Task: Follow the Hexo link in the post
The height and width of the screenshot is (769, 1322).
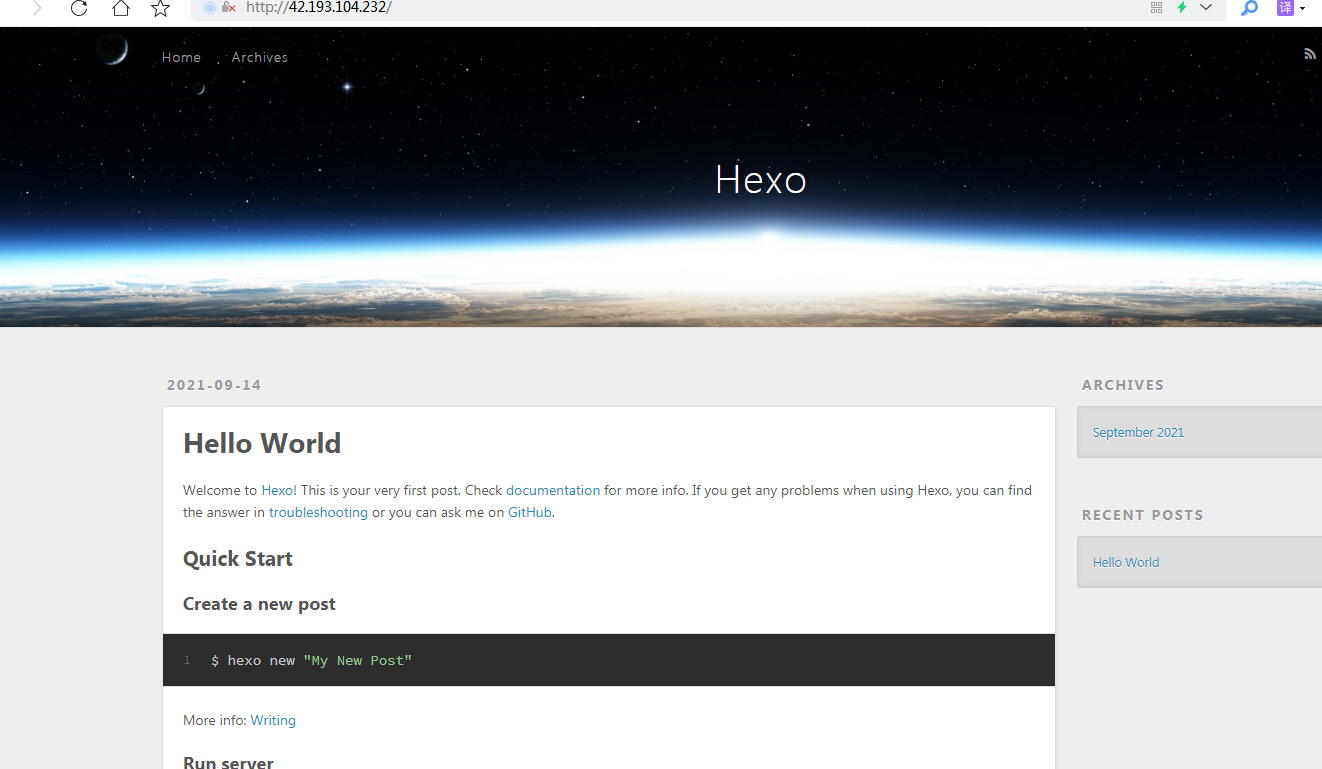Action: tap(277, 490)
